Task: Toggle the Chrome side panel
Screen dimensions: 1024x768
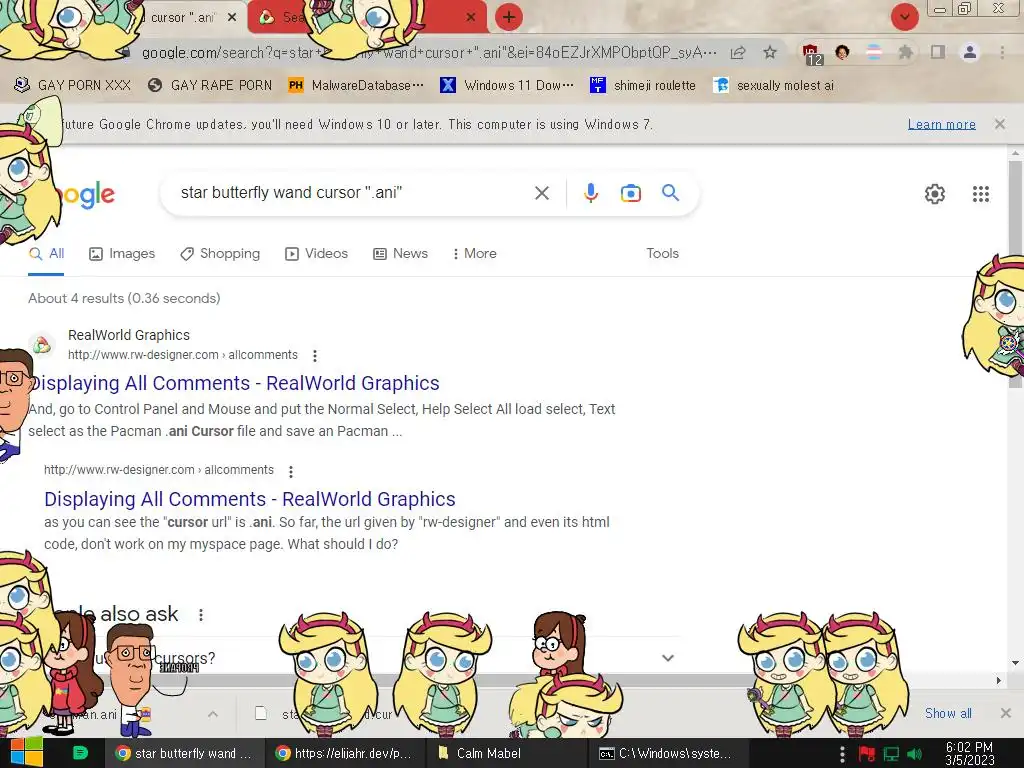Action: [x=938, y=52]
